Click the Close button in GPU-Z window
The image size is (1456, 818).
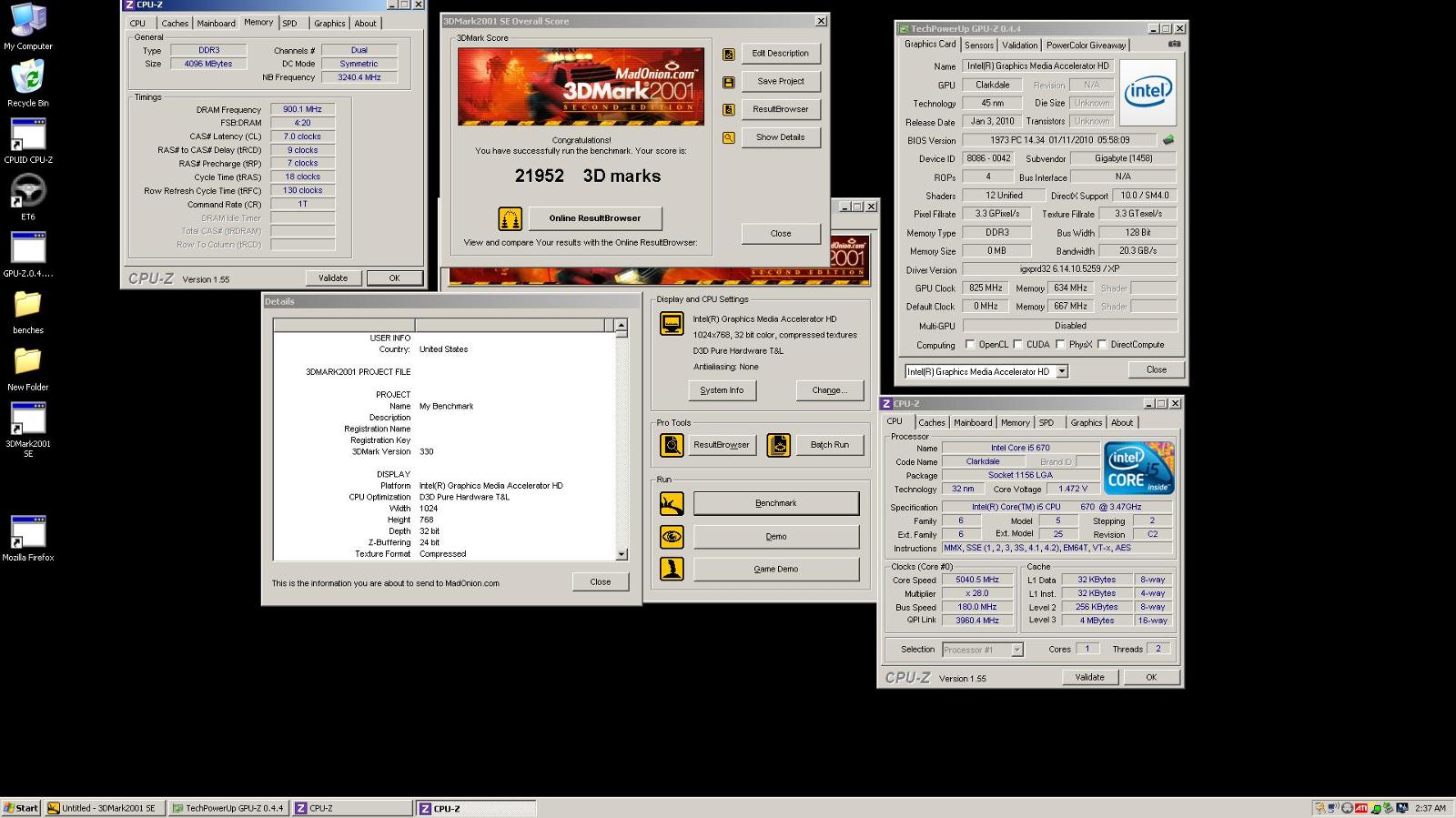coord(1156,369)
